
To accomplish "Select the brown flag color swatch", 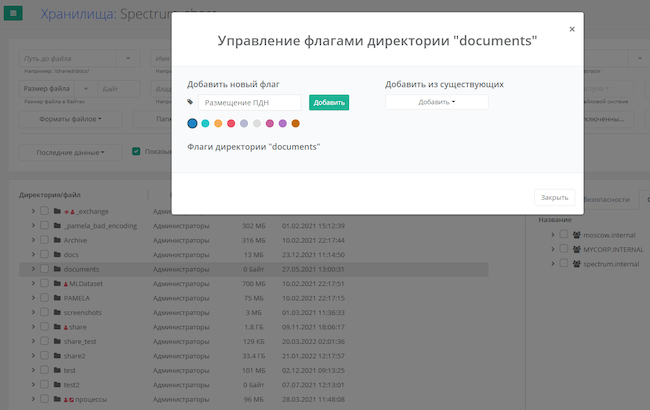I will 295,123.
